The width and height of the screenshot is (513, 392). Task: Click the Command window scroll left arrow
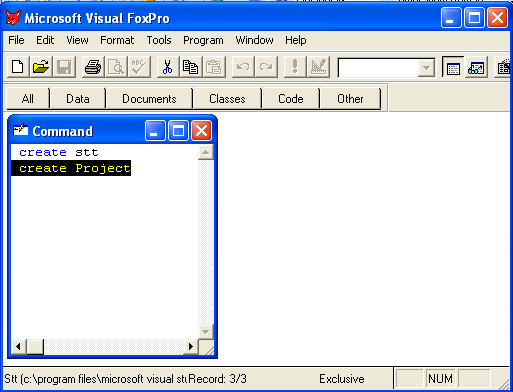(18, 347)
